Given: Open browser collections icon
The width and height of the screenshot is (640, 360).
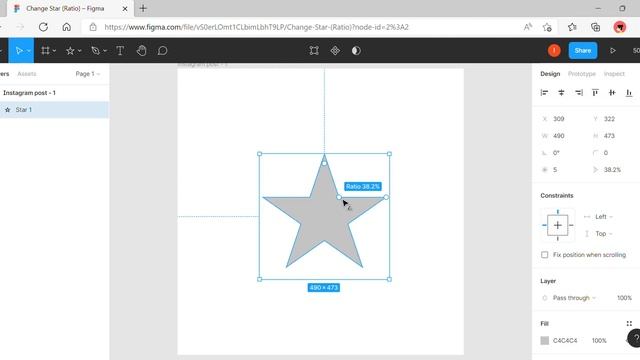Looking at the screenshot, I should (x=596, y=27).
